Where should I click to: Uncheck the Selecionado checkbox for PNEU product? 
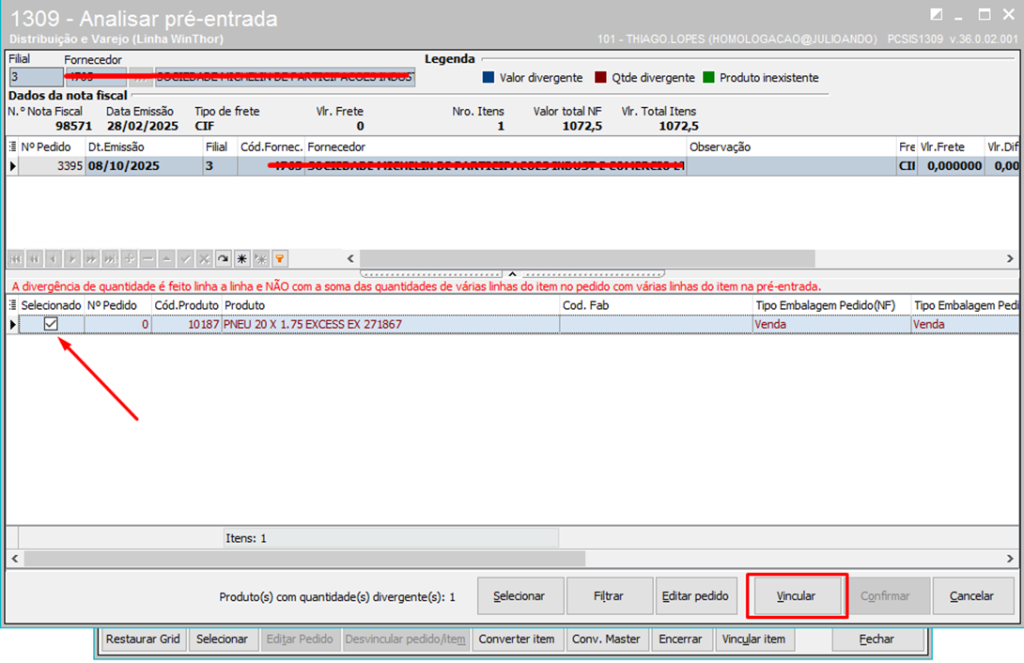click(51, 324)
